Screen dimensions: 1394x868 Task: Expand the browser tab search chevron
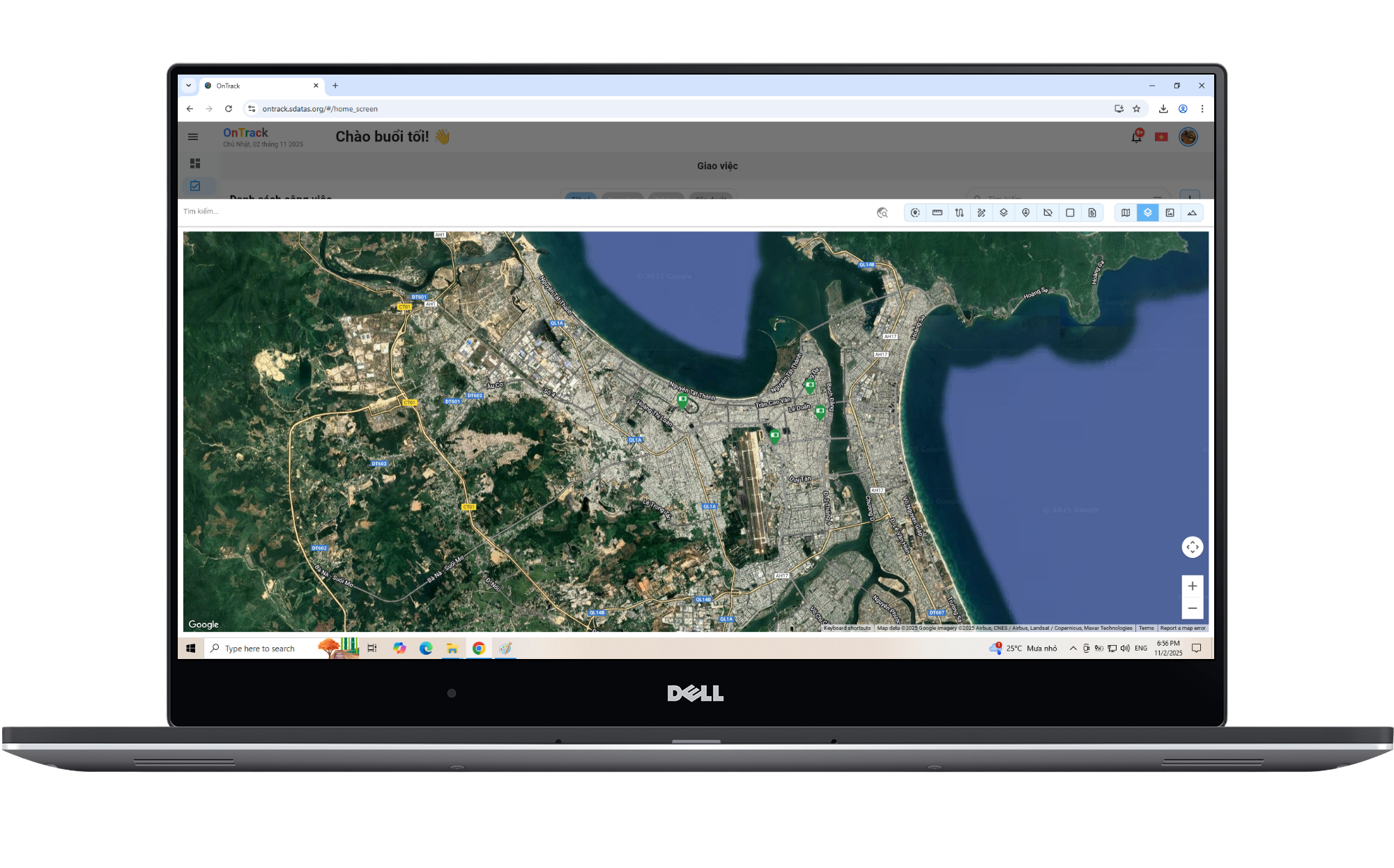point(188,86)
